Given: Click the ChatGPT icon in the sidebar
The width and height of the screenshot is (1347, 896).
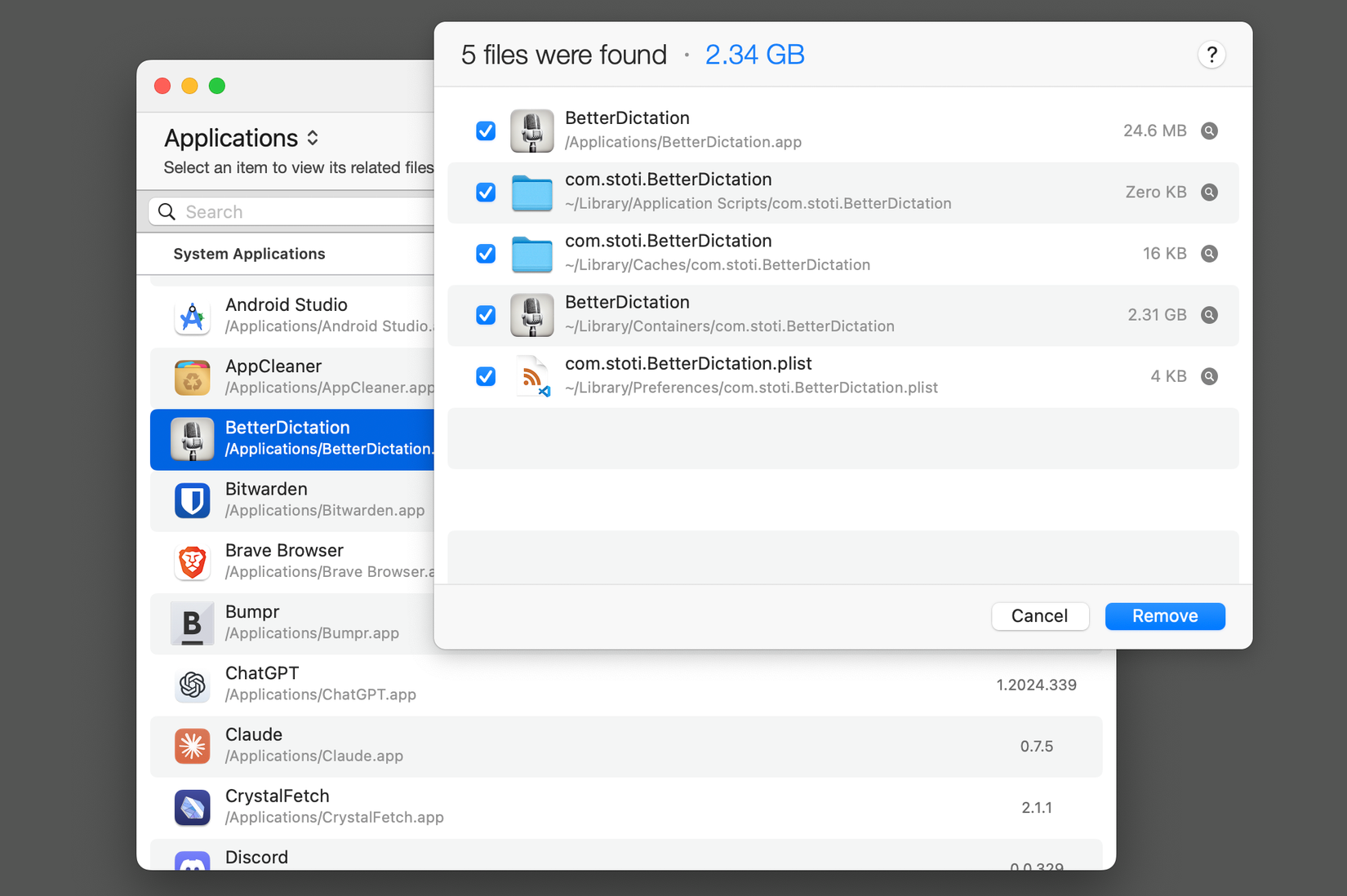Looking at the screenshot, I should pyautogui.click(x=192, y=685).
